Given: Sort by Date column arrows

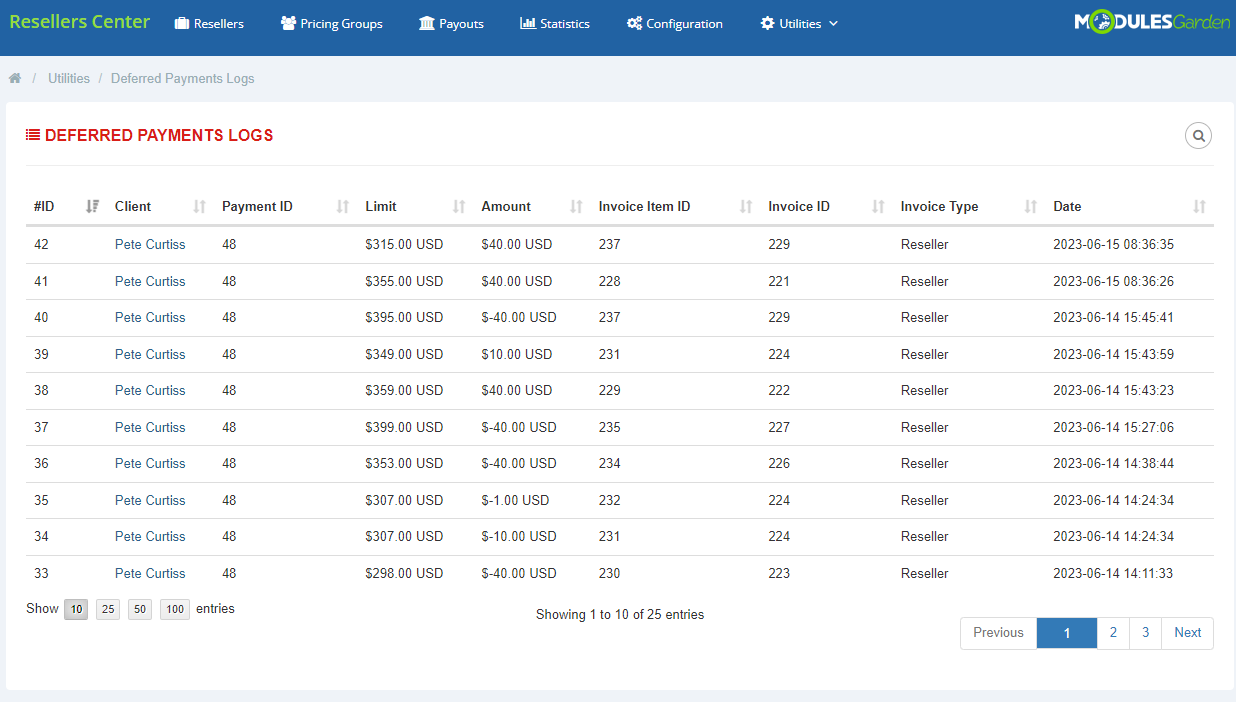Looking at the screenshot, I should pos(1200,206).
